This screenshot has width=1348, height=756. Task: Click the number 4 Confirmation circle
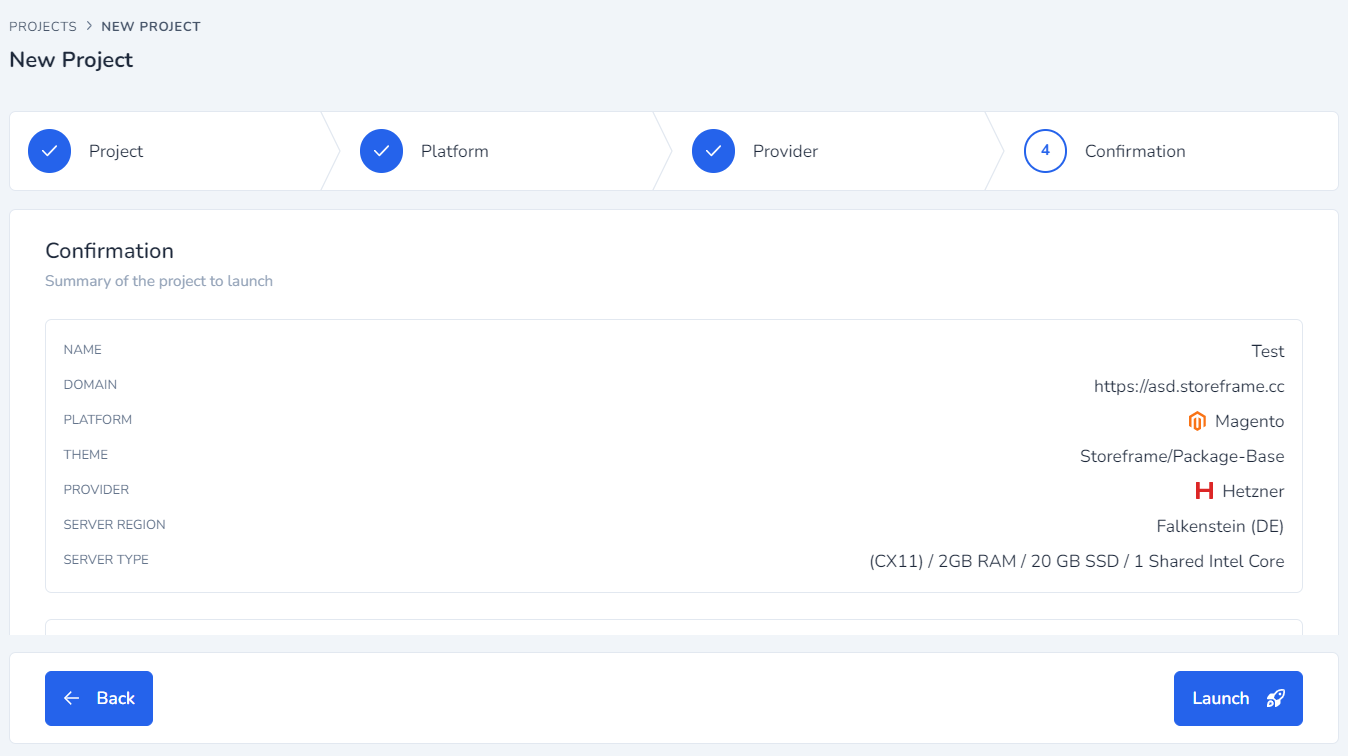click(1045, 150)
